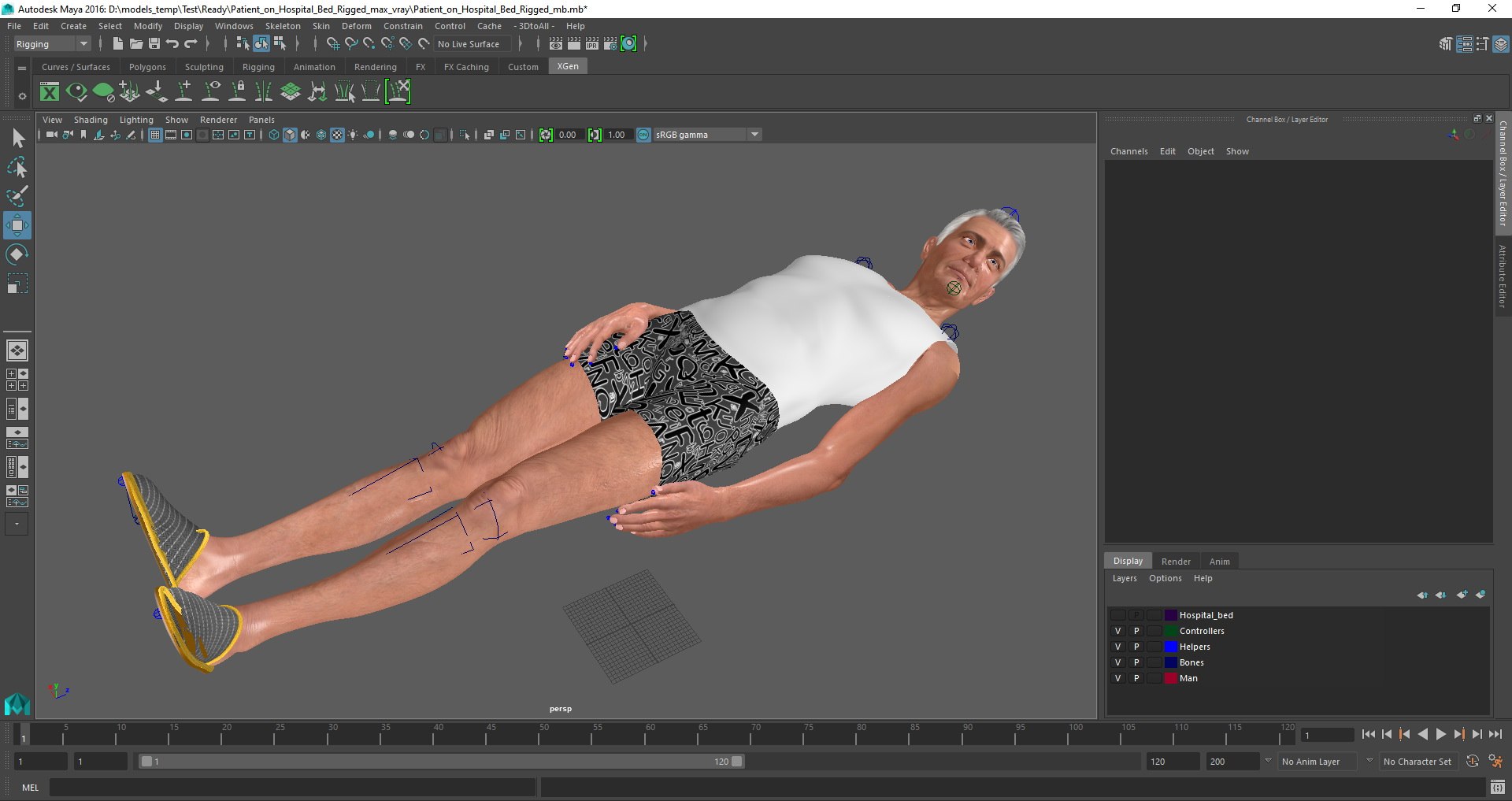Viewport: 1512px width, 801px height.
Task: Open the Channels menu in Channel Box
Action: [1128, 151]
